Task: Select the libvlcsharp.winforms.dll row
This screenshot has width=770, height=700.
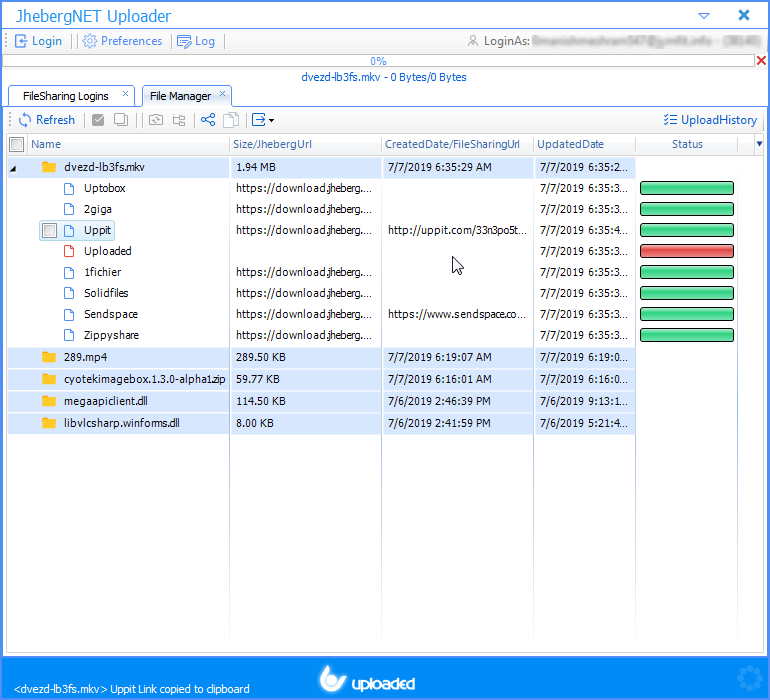Action: [321, 423]
